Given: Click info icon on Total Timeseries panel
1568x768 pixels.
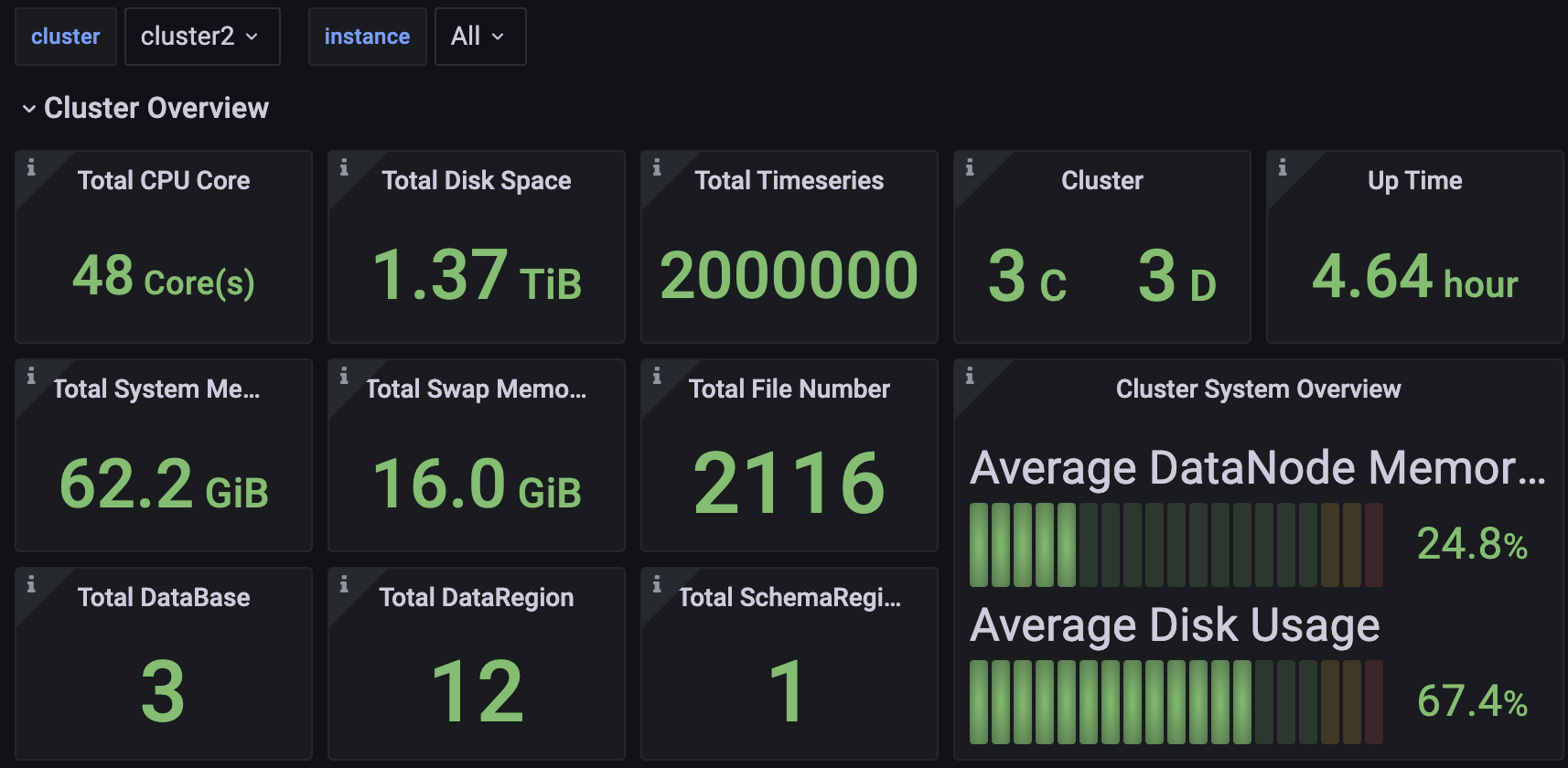Looking at the screenshot, I should [x=657, y=167].
